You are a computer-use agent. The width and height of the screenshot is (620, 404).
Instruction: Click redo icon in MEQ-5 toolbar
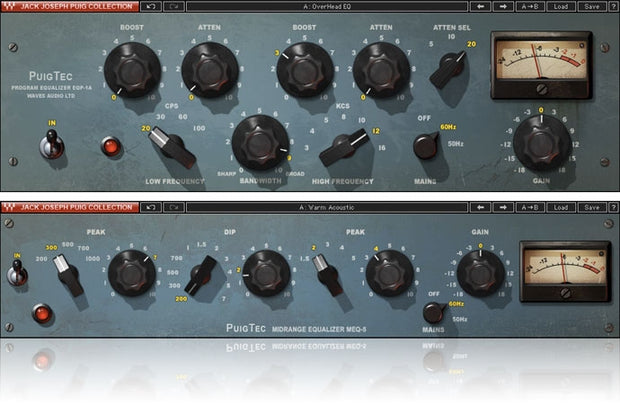click(174, 207)
